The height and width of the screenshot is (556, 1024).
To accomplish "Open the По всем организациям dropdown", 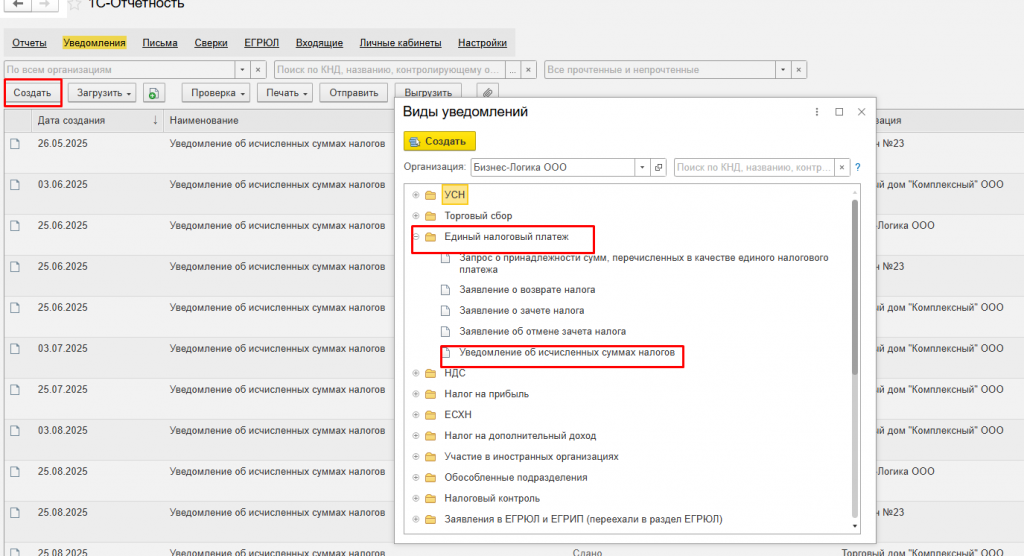I will (x=242, y=69).
